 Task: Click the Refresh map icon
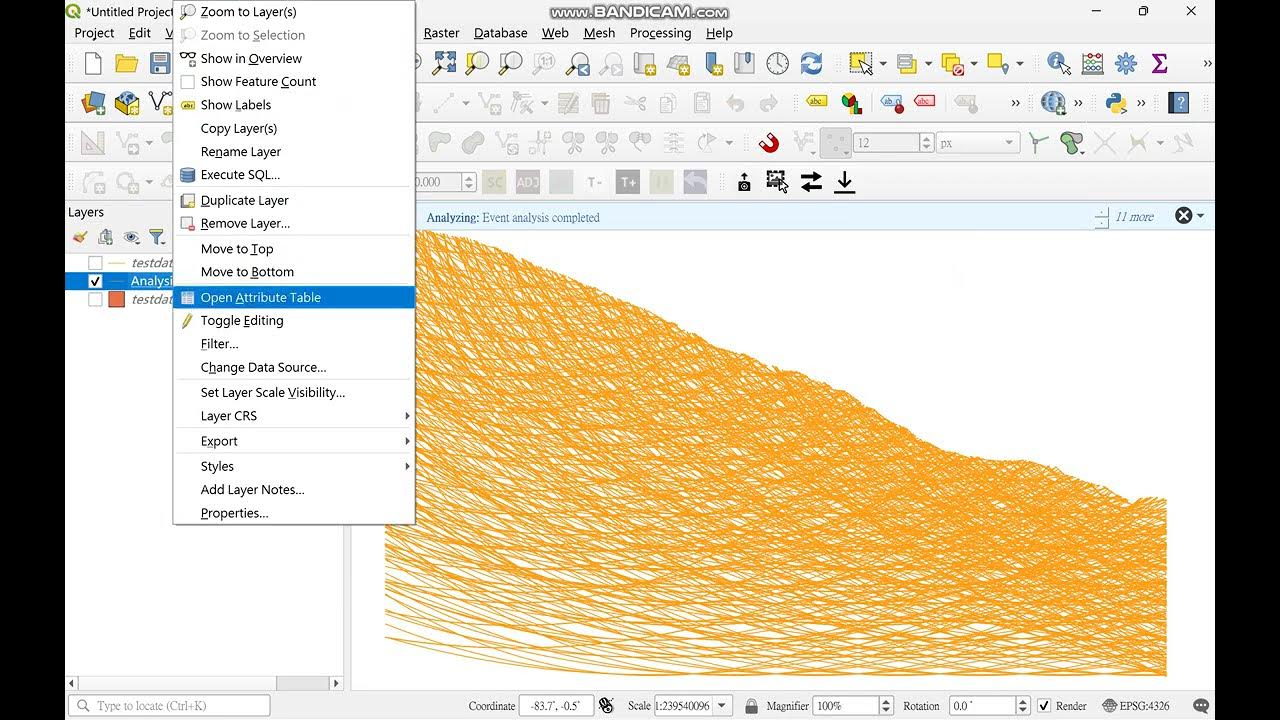[x=811, y=64]
